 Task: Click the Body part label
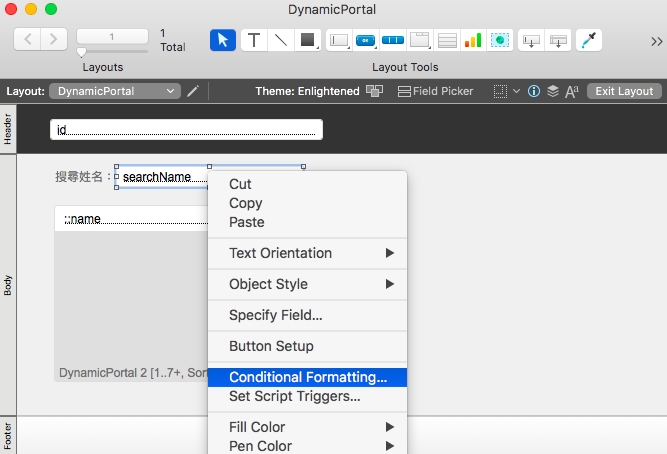[x=8, y=285]
